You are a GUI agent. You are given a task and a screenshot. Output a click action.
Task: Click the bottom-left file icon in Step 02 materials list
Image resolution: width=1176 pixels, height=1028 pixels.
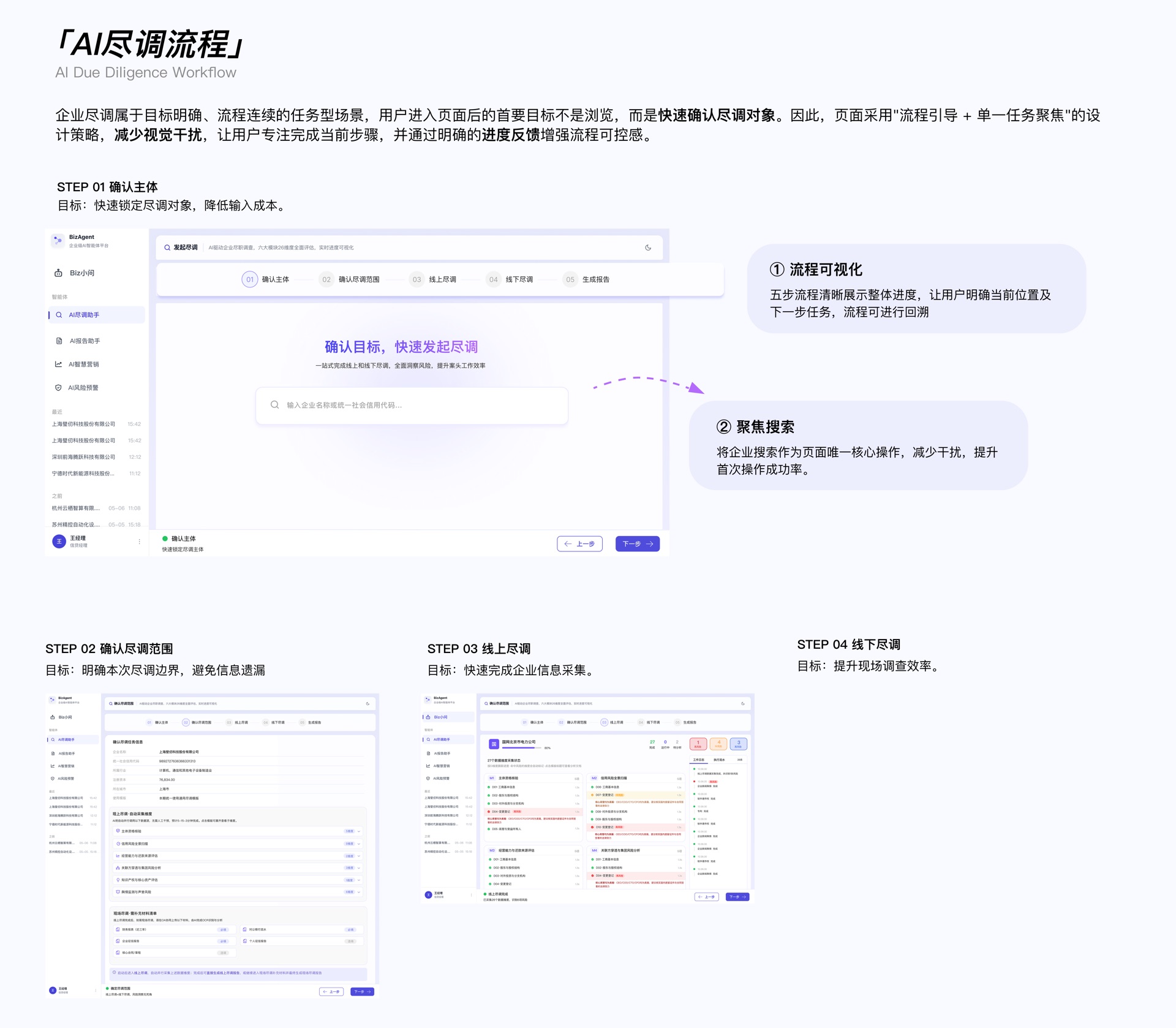point(118,953)
